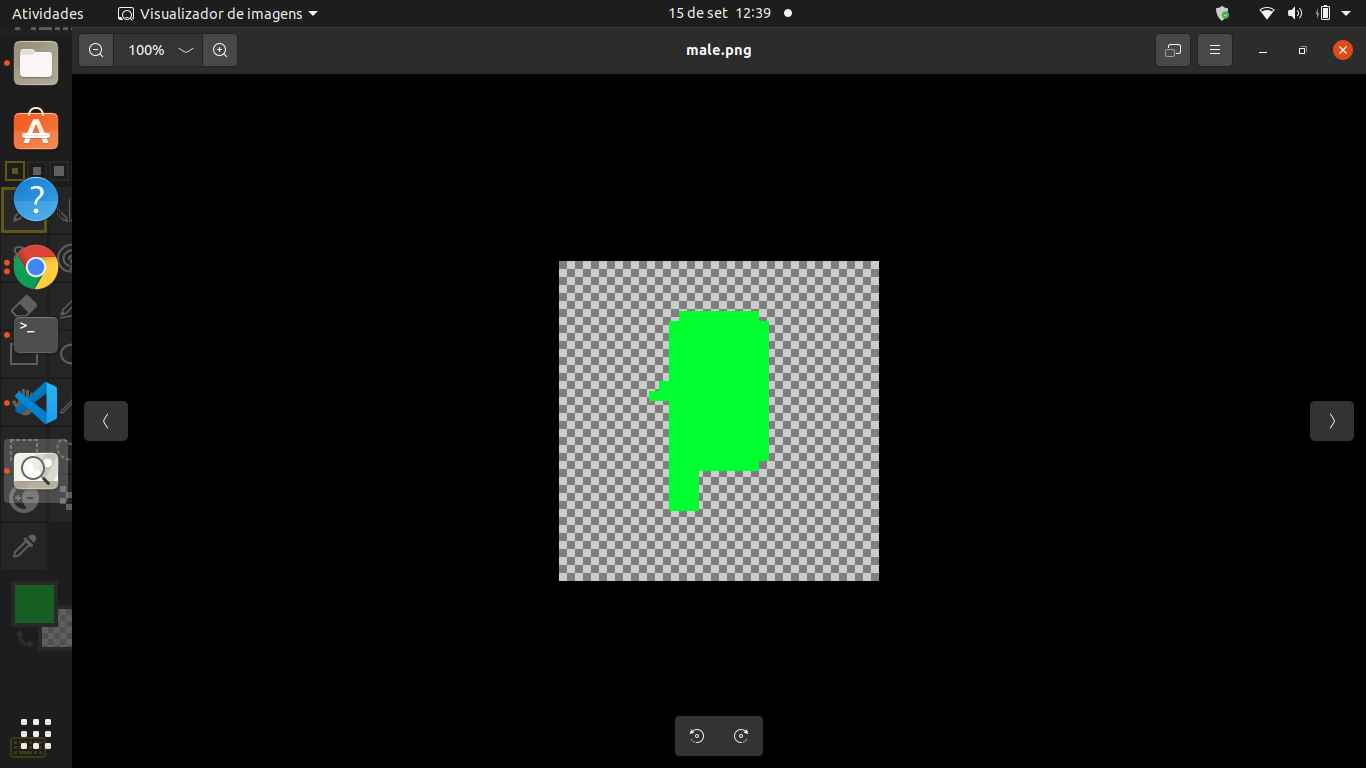Image resolution: width=1366 pixels, height=768 pixels.
Task: Open the Wi-Fi status indicator
Action: (1267, 14)
